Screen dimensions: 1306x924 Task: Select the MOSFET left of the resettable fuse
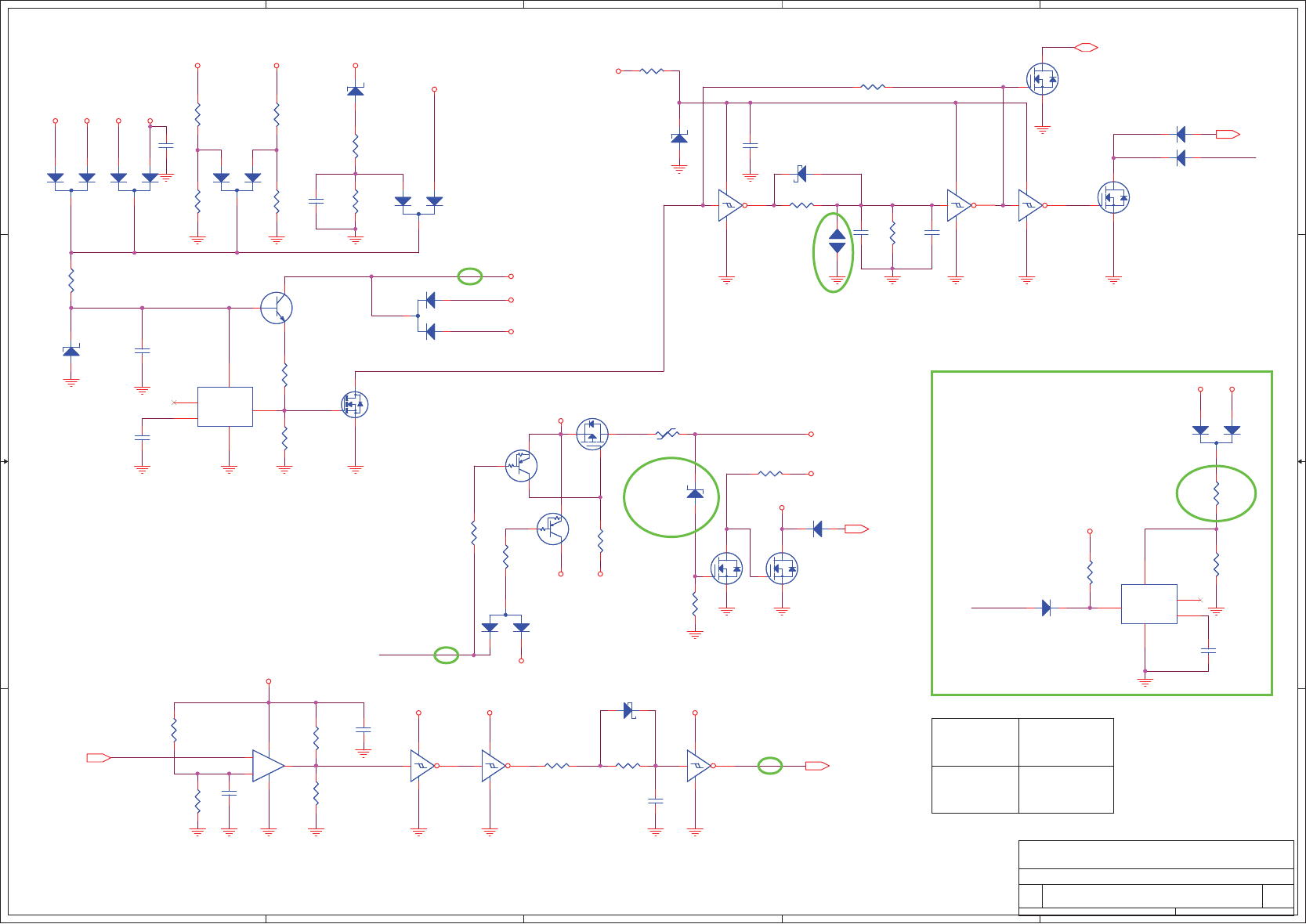(592, 434)
